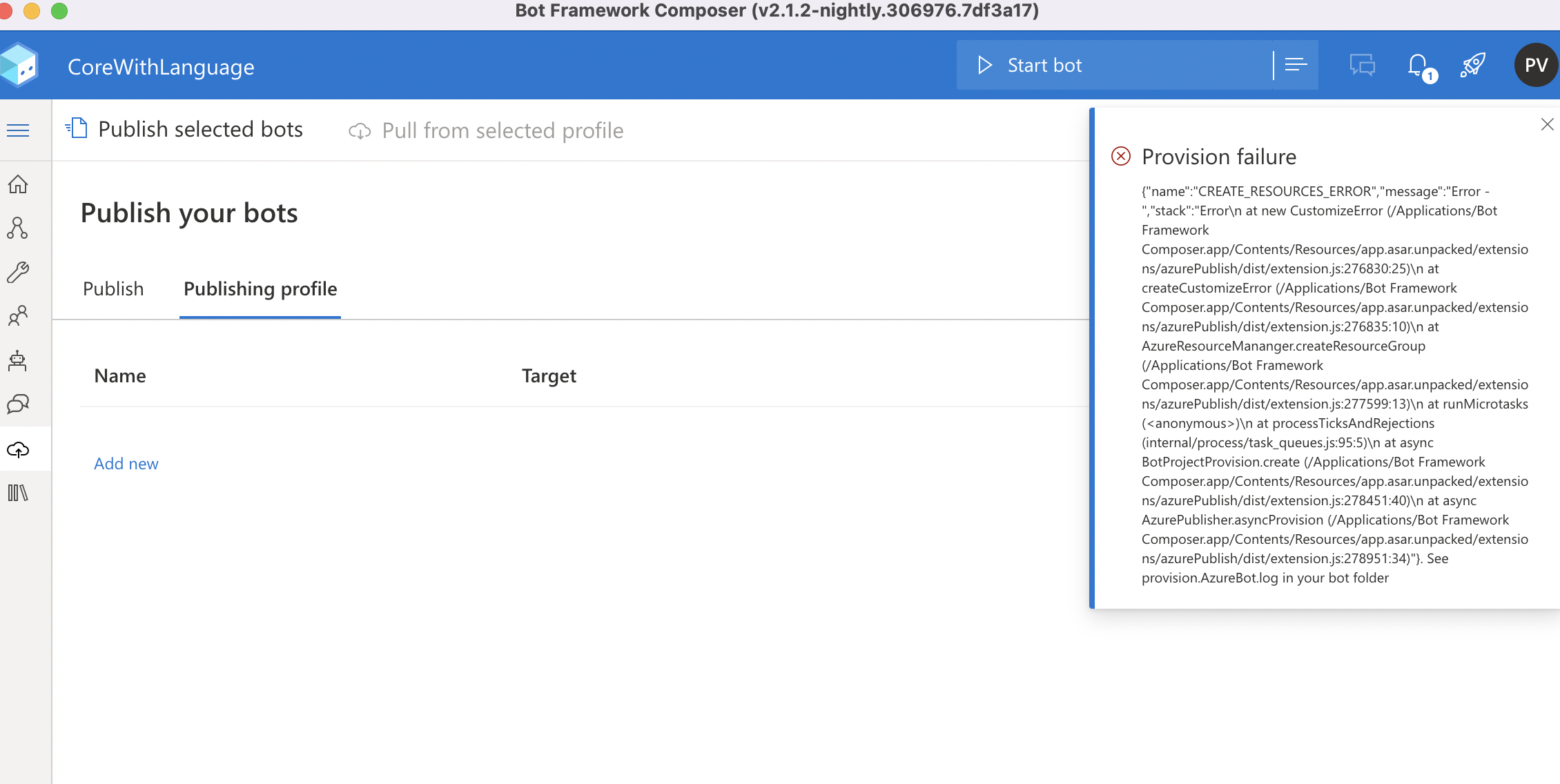Open the Bot responses robot icon

[x=18, y=360]
